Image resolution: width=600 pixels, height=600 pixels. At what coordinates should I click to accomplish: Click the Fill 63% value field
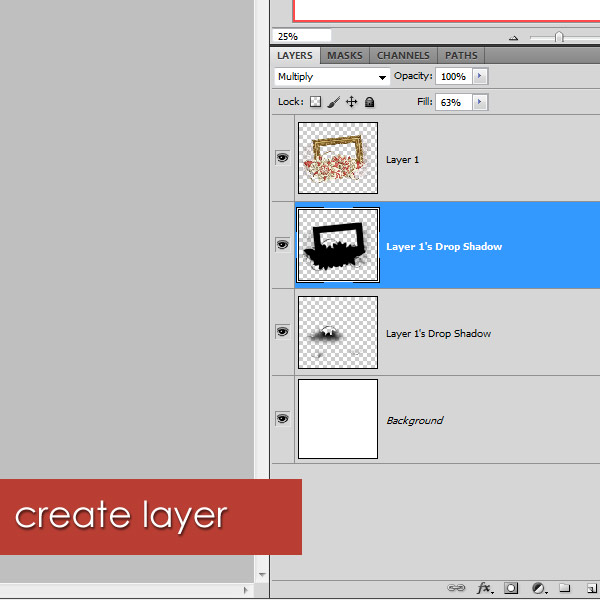pyautogui.click(x=454, y=102)
